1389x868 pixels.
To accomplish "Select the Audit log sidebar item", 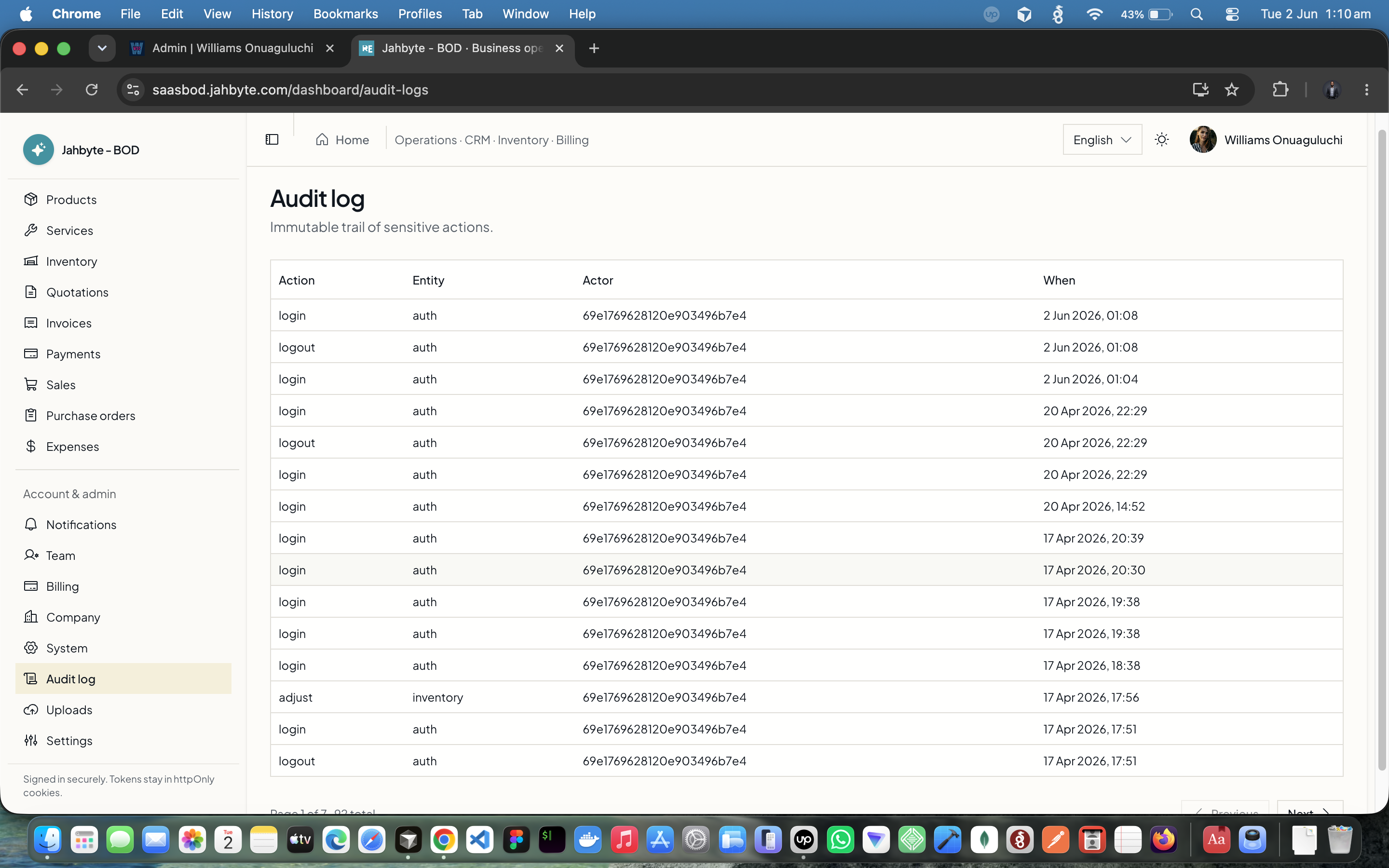I will coord(123,678).
